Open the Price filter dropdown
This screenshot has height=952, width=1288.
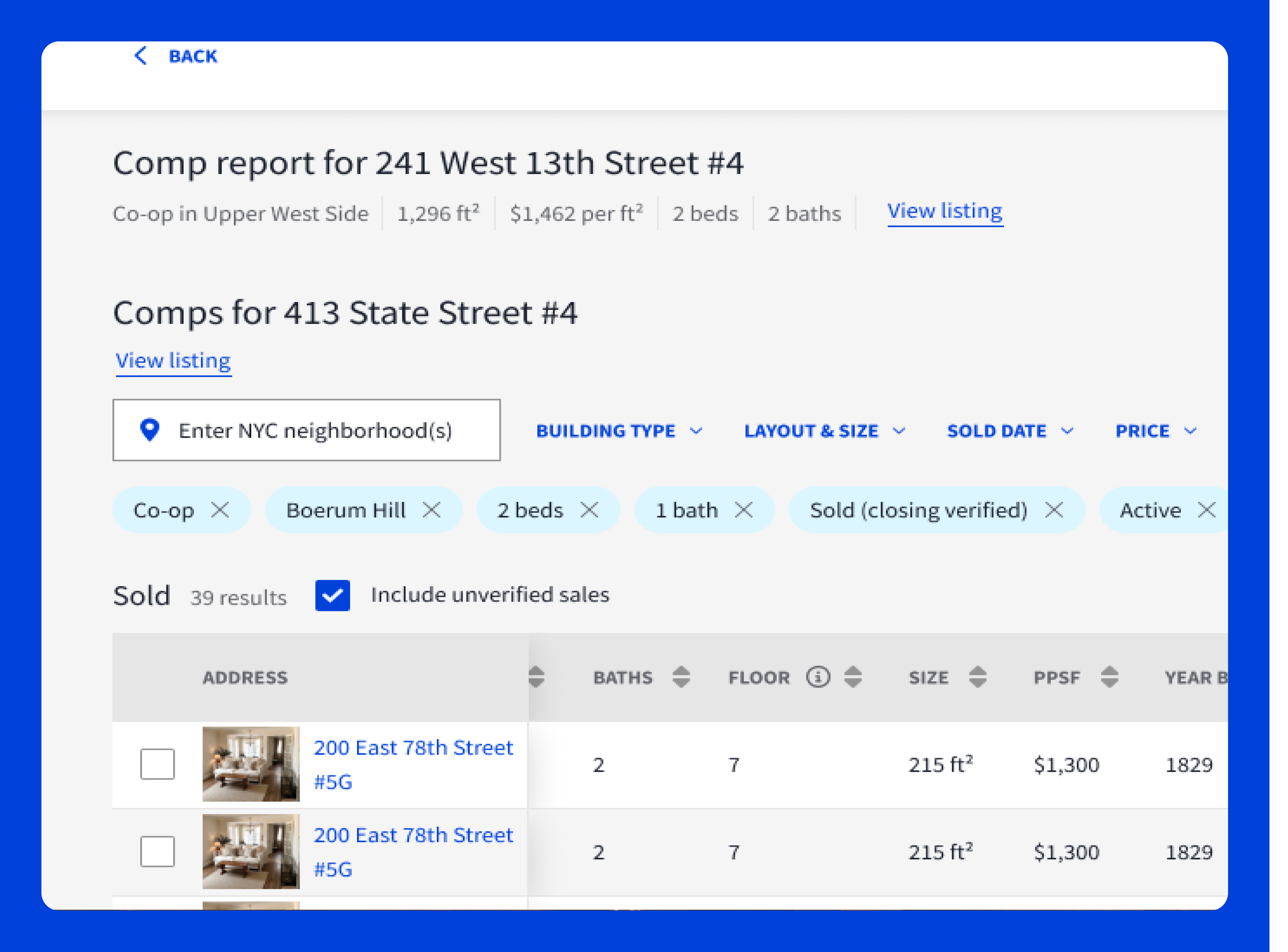point(1155,431)
